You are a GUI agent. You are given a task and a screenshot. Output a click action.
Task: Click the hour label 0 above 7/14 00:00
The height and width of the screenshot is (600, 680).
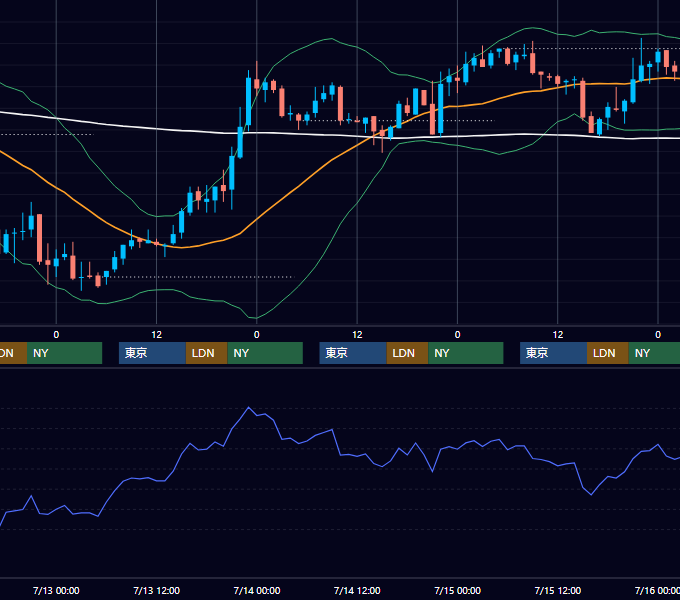(x=257, y=335)
